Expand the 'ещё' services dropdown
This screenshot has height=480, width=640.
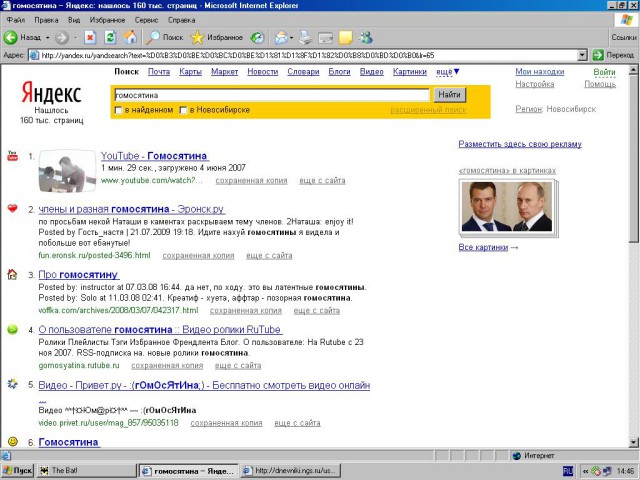point(448,72)
